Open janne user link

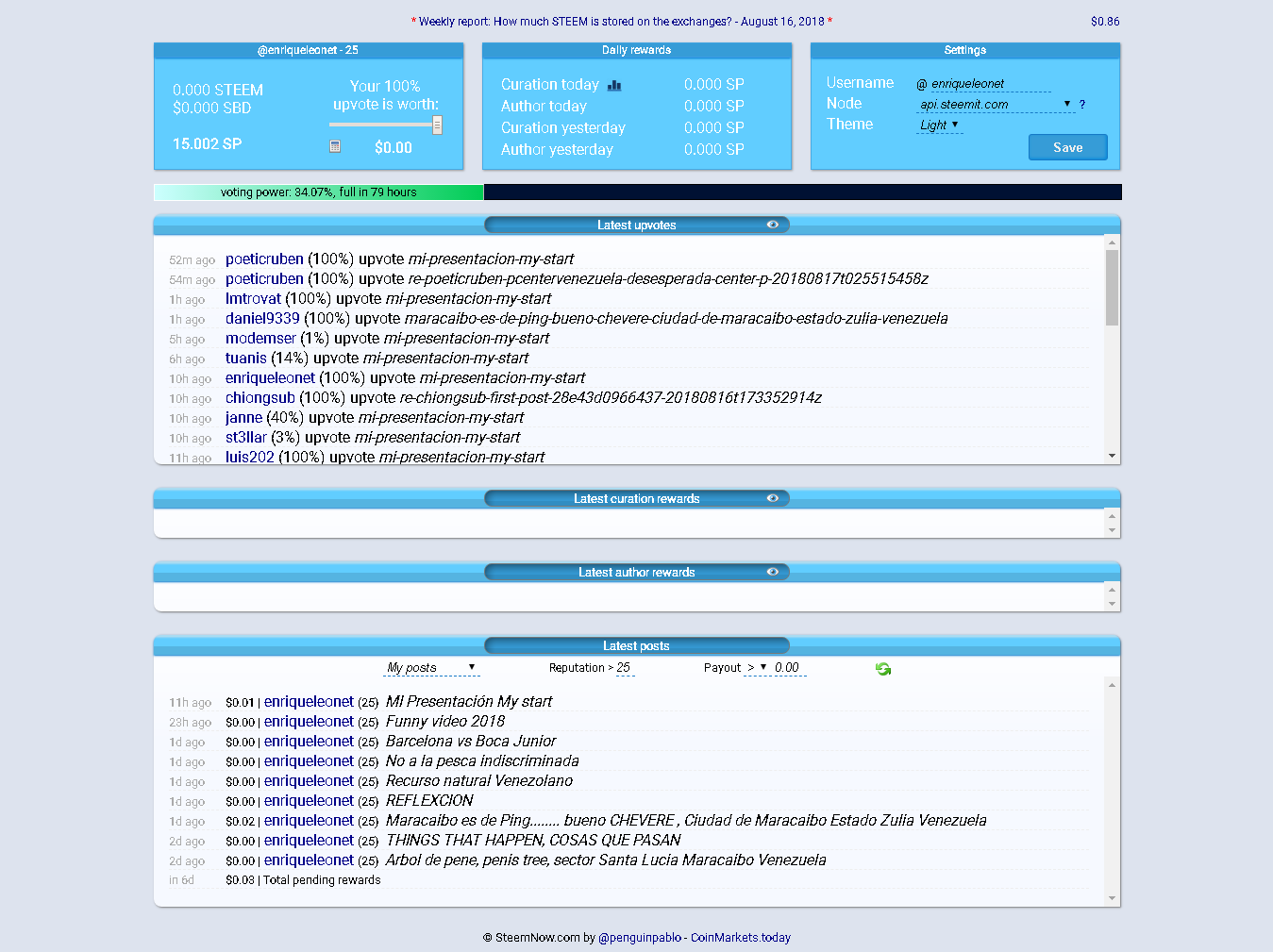coord(243,417)
